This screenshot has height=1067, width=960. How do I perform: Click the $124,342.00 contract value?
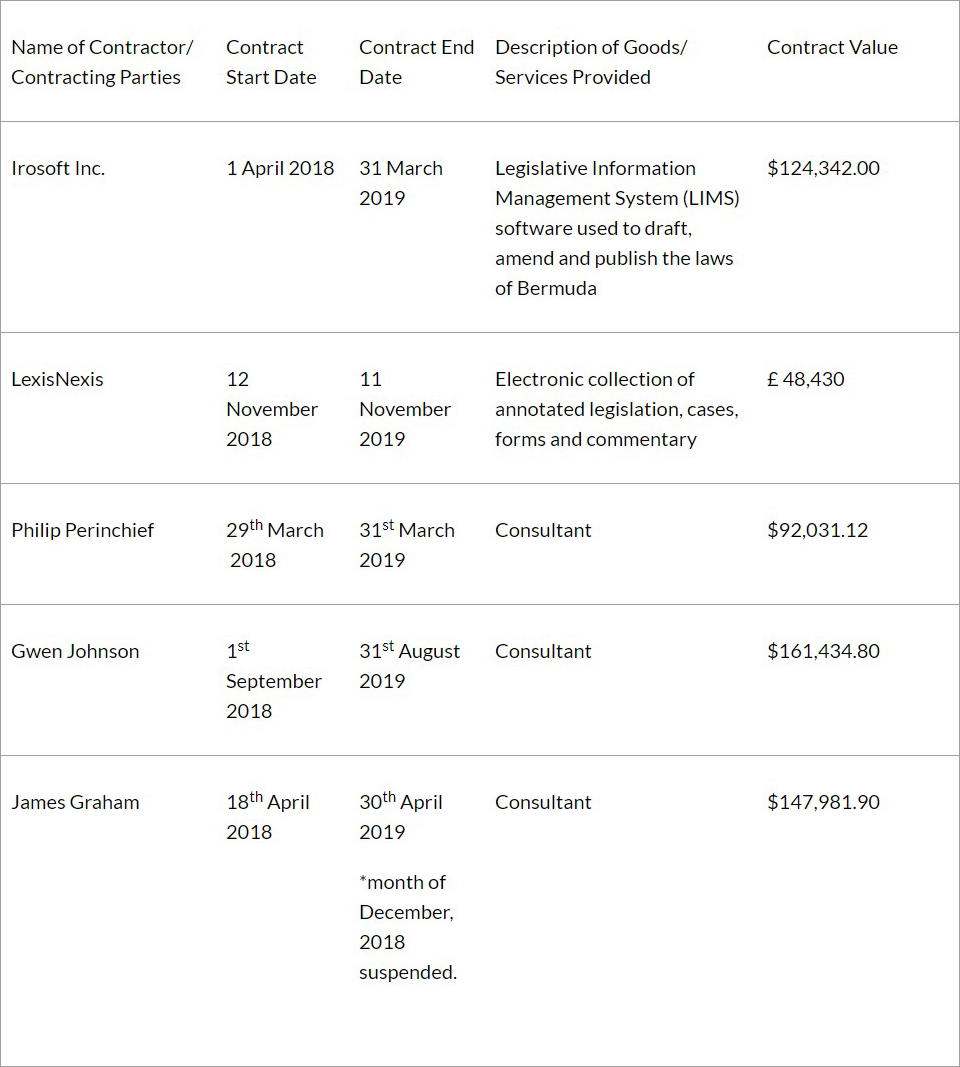tap(823, 168)
